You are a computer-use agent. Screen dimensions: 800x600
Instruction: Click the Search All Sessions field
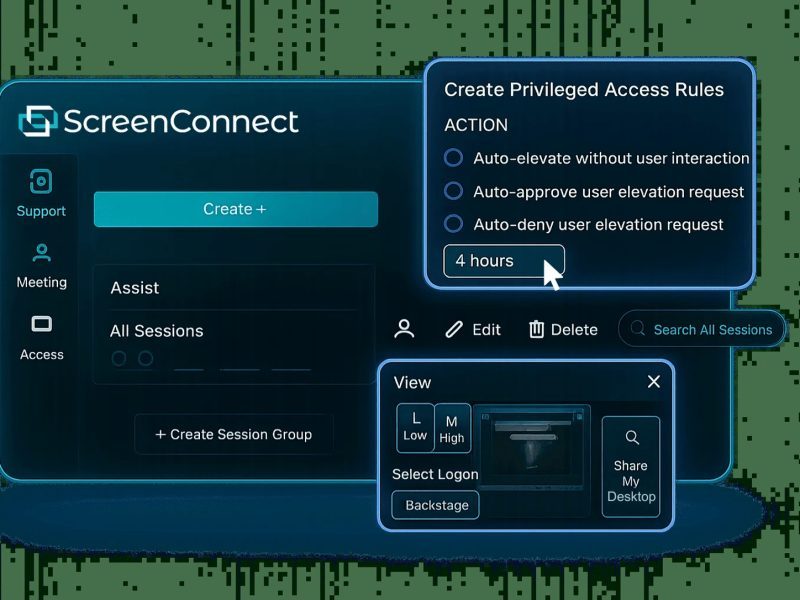(x=701, y=329)
